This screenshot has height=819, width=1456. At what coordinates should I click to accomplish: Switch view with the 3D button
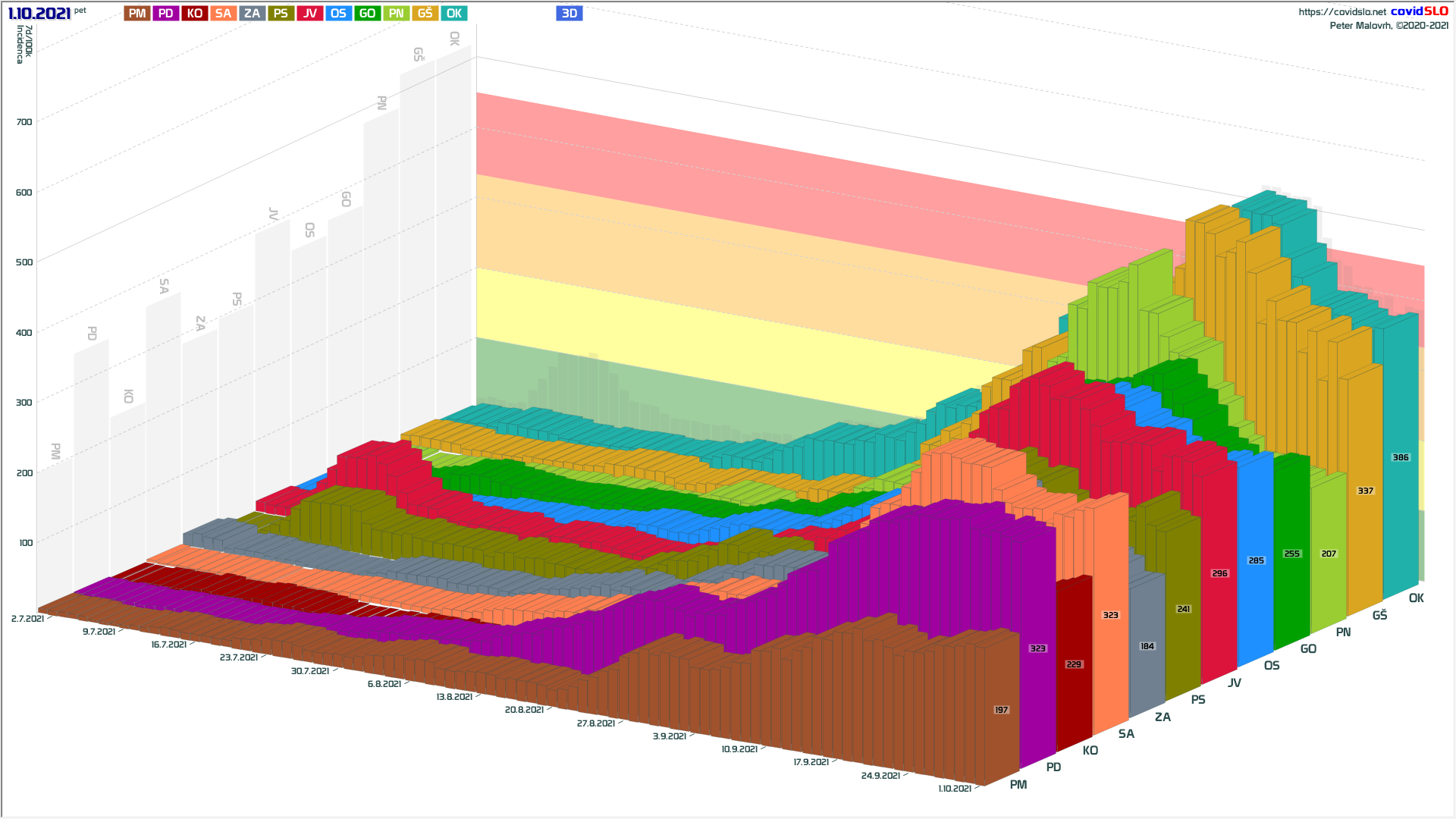[x=569, y=14]
